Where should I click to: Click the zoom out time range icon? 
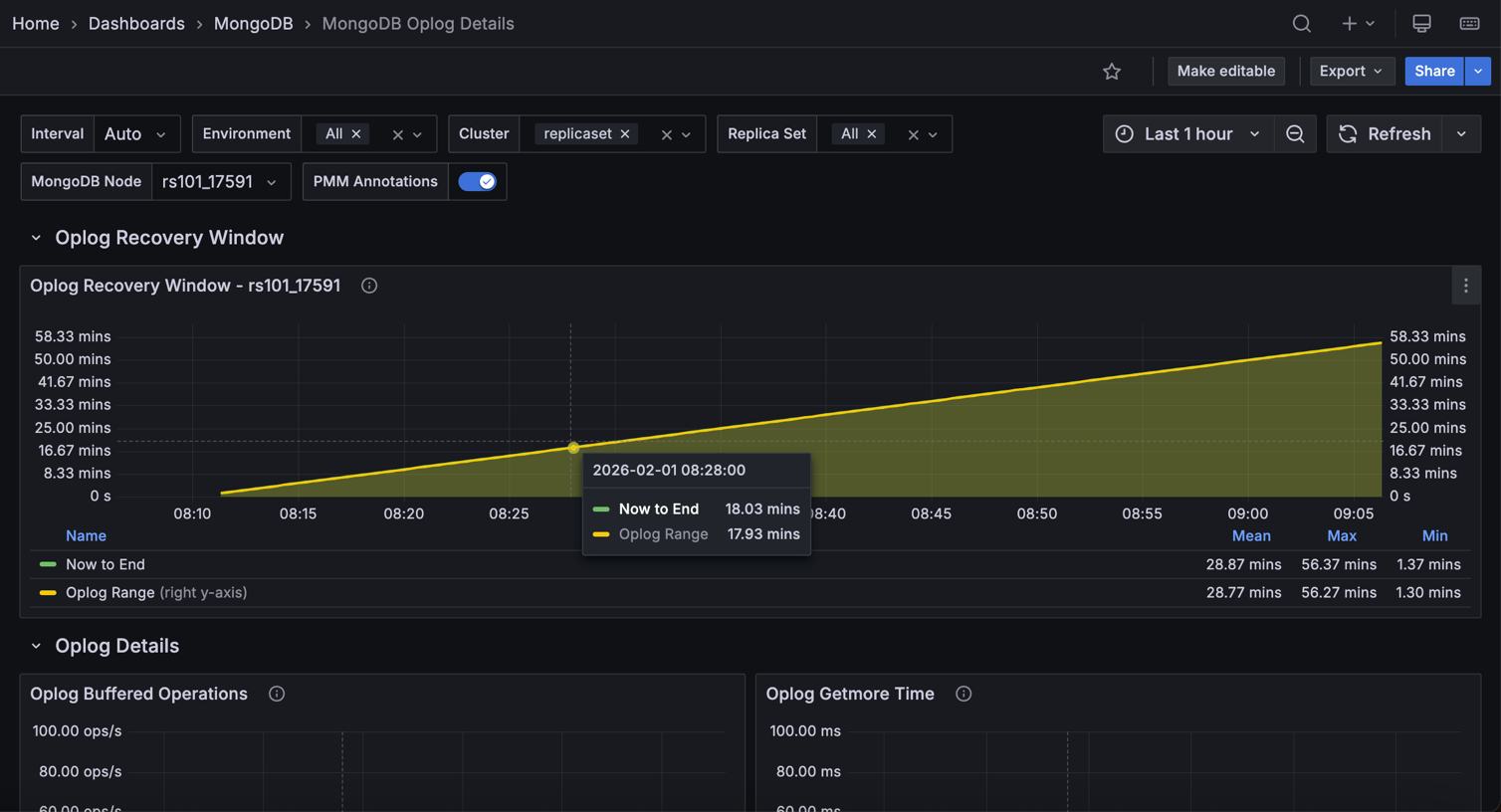click(x=1294, y=133)
